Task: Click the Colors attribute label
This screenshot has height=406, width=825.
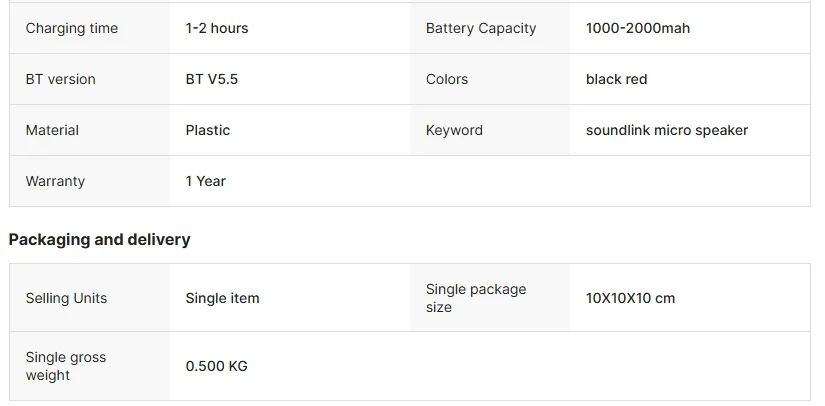Action: [x=447, y=79]
